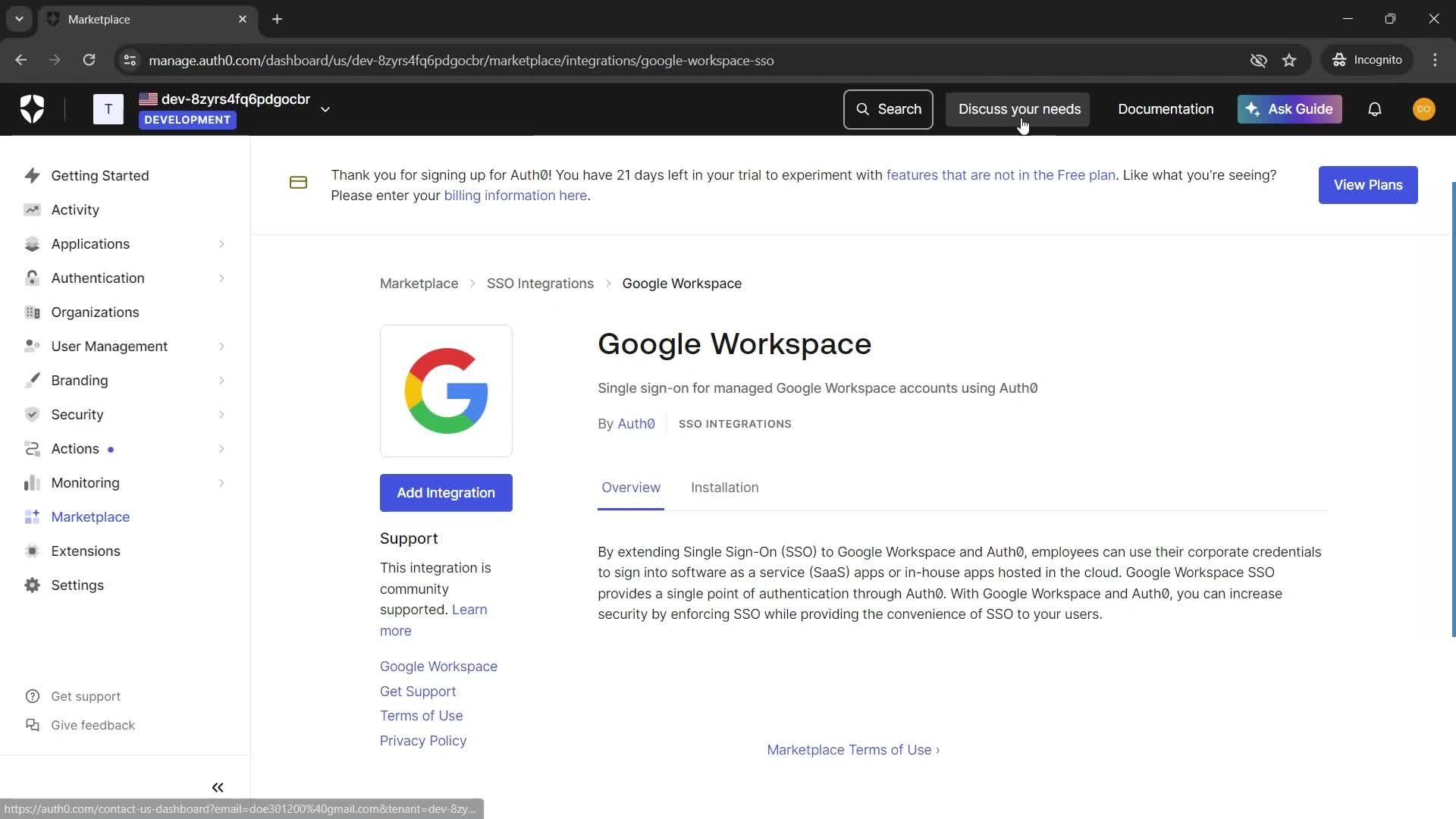Click Discuss your needs button
The width and height of the screenshot is (1456, 819).
click(x=1018, y=109)
